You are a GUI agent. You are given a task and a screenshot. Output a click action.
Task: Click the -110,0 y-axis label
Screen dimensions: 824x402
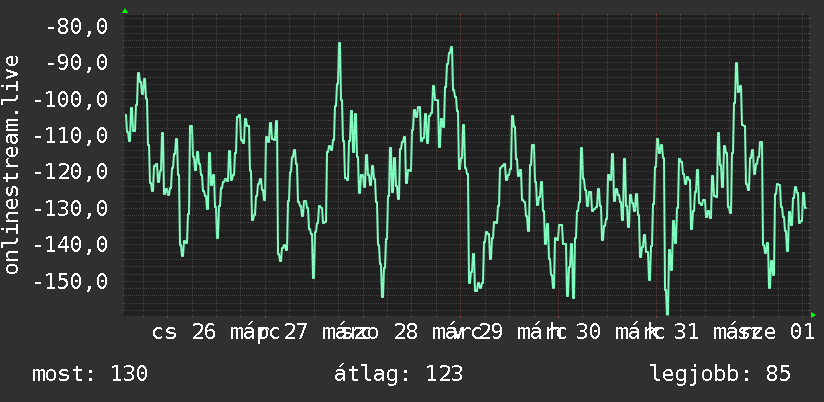tap(70, 136)
